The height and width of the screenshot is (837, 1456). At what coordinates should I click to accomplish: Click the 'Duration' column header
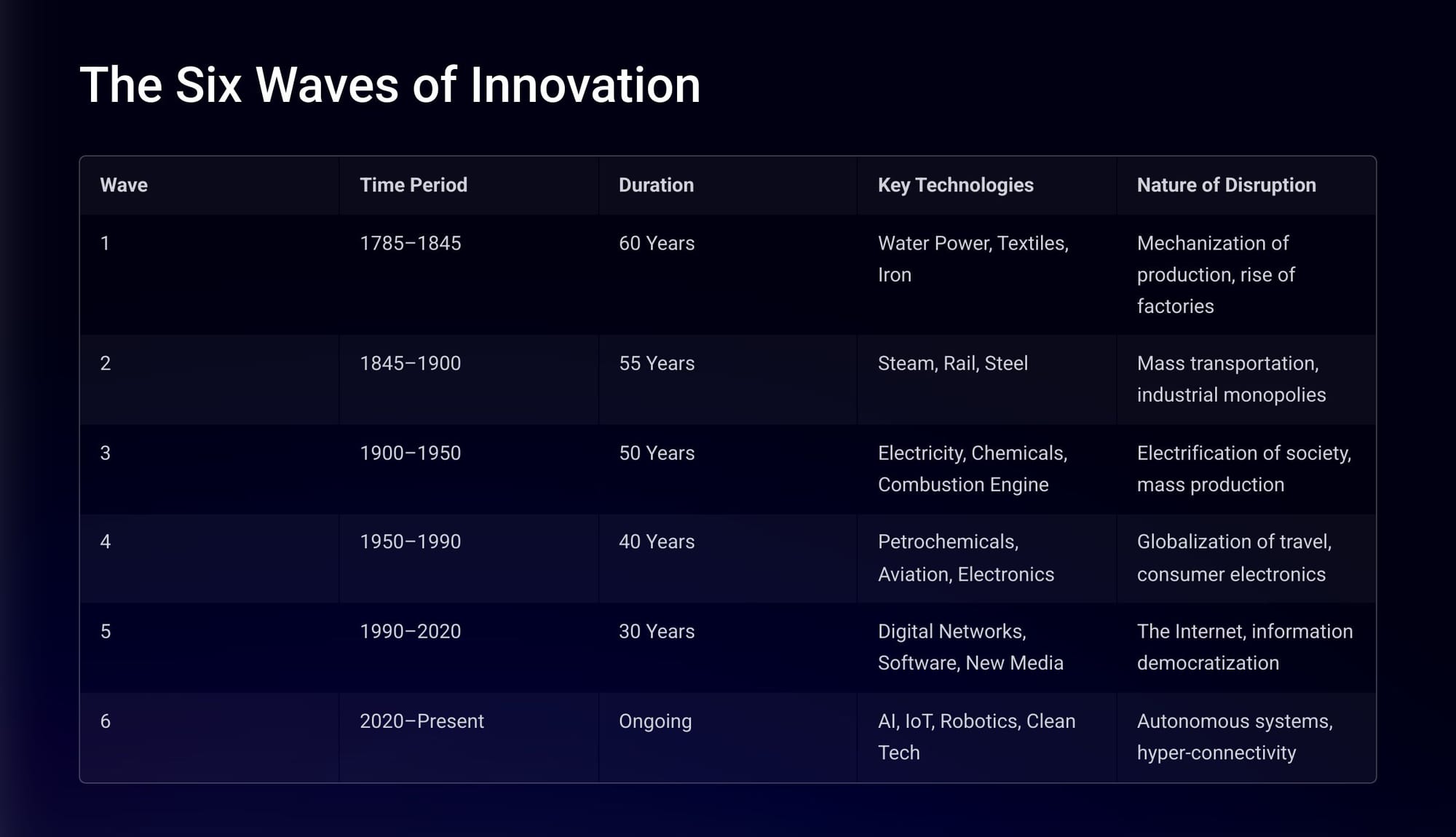tap(728, 186)
